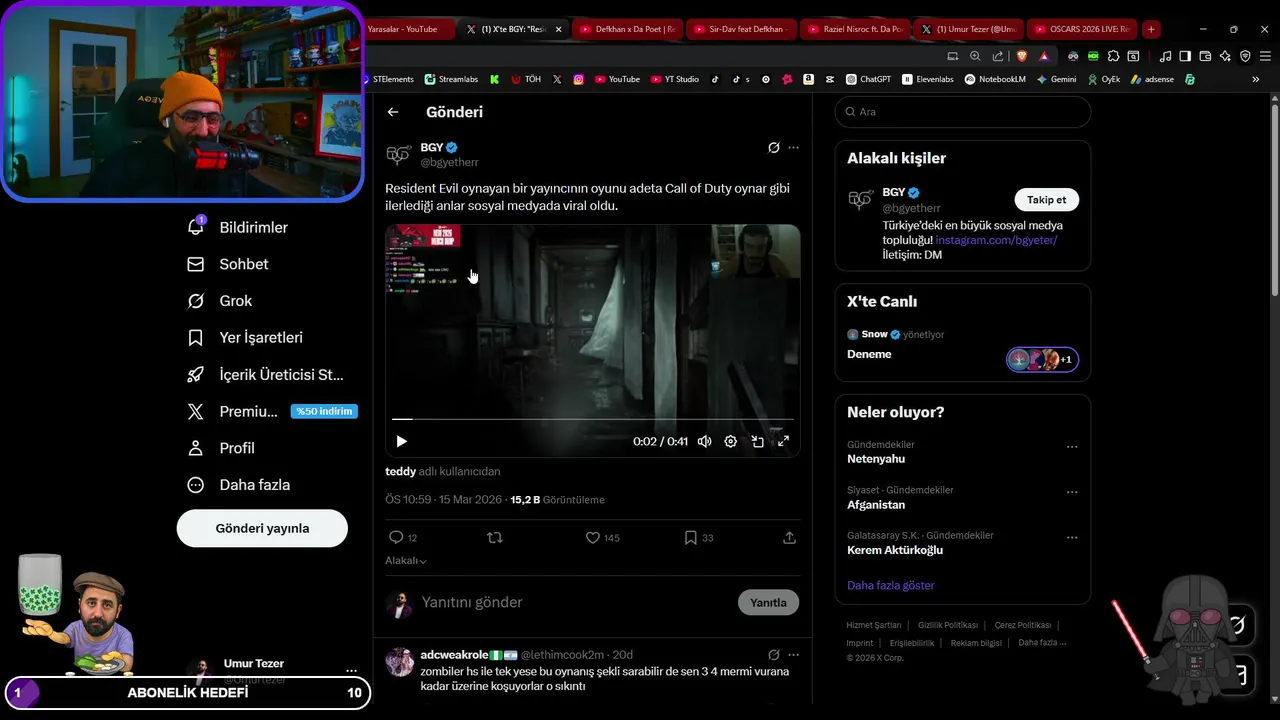Click Daha fazla göster link

[x=890, y=585]
